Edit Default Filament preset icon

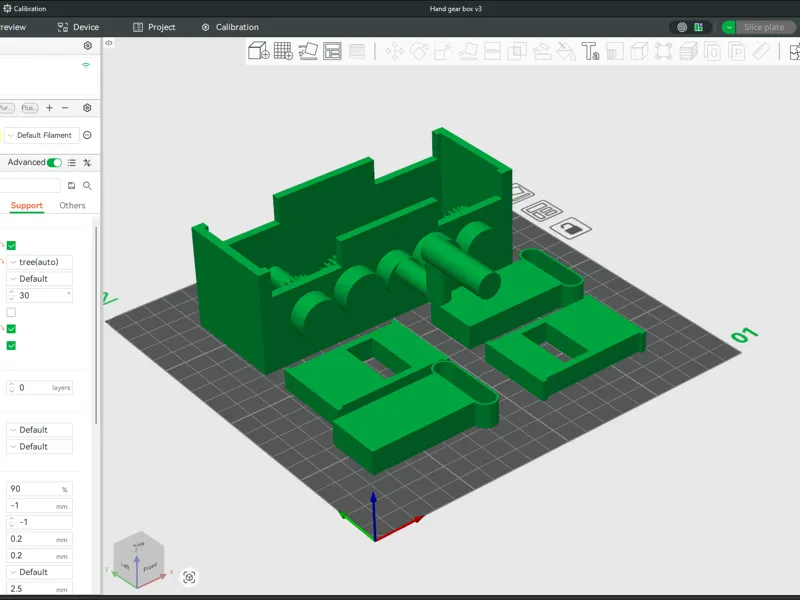click(x=87, y=135)
